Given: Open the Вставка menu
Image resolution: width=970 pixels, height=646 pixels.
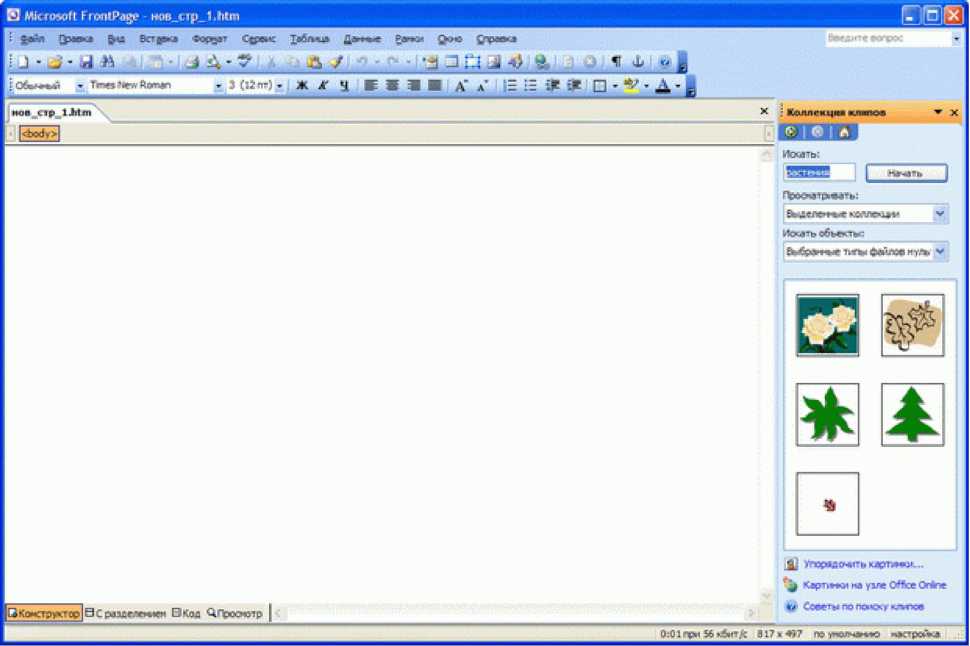Looking at the screenshot, I should coord(158,39).
